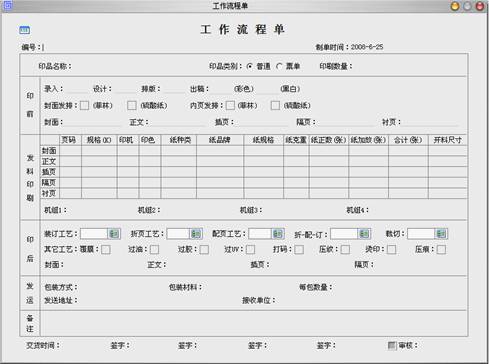Open the 折-配-订 picker icon

364,234
